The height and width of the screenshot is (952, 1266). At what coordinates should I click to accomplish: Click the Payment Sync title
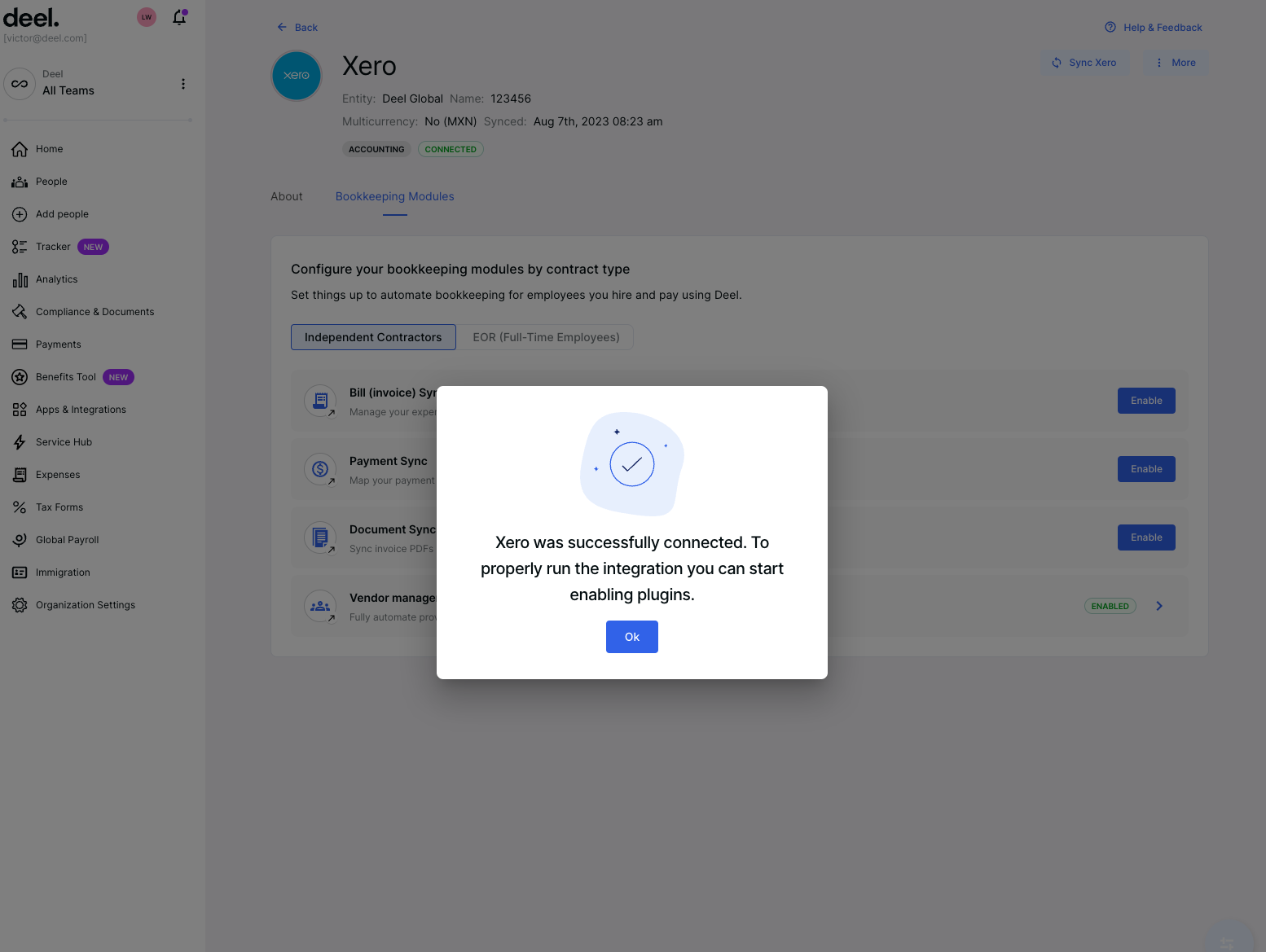tap(389, 461)
